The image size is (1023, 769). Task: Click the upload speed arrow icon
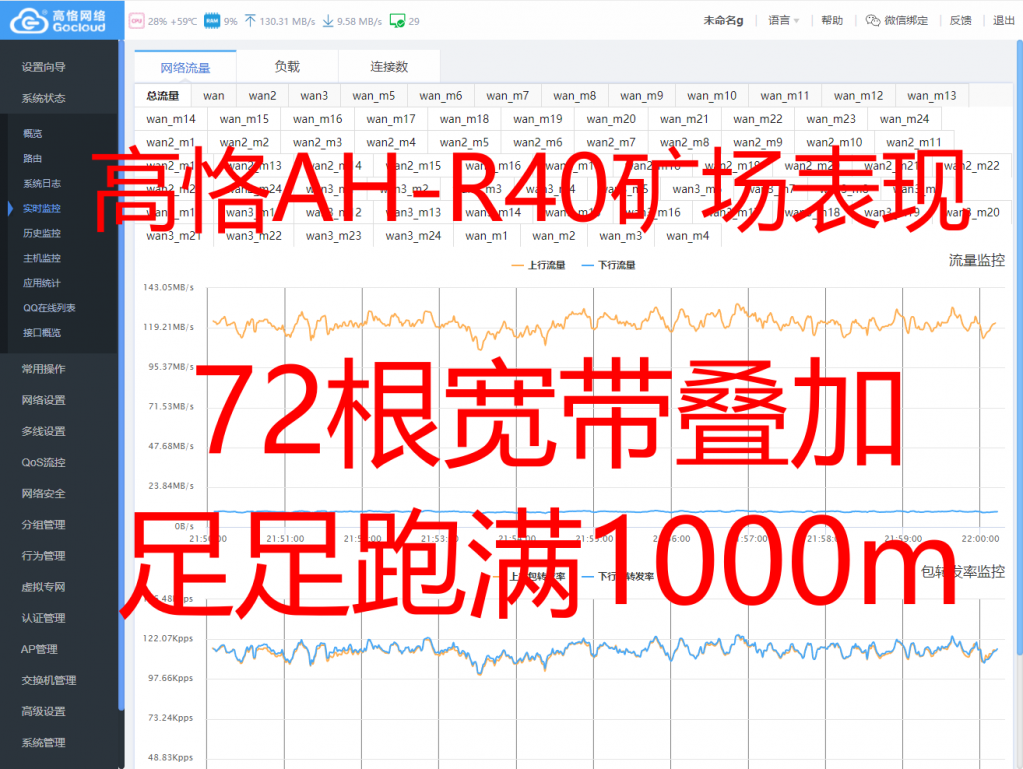click(x=250, y=21)
